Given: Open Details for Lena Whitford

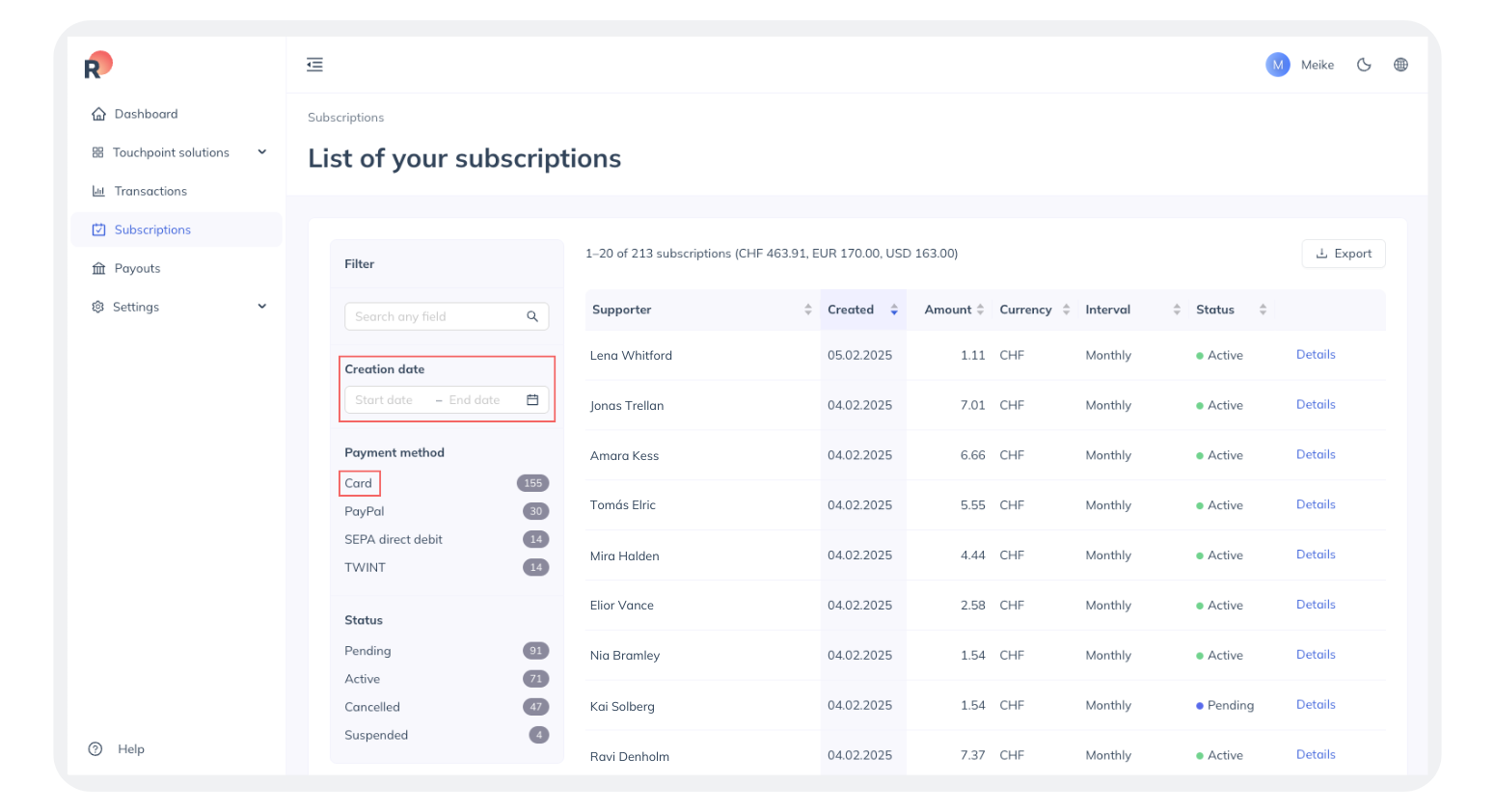Looking at the screenshot, I should click(1316, 355).
